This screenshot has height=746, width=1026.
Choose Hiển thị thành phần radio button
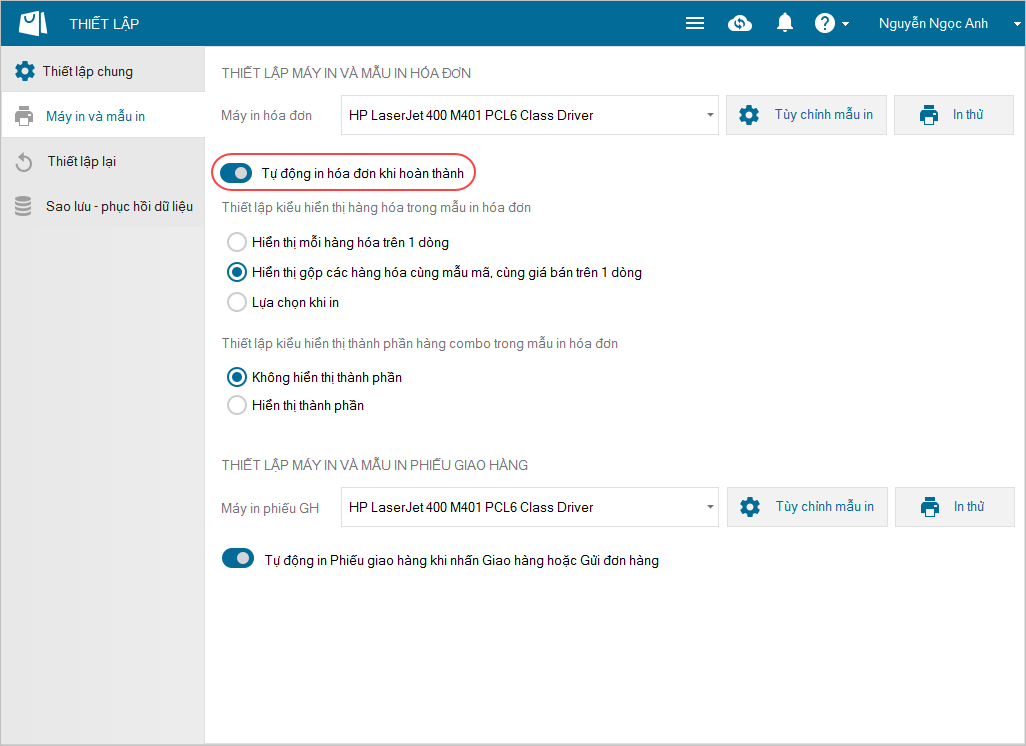[237, 405]
